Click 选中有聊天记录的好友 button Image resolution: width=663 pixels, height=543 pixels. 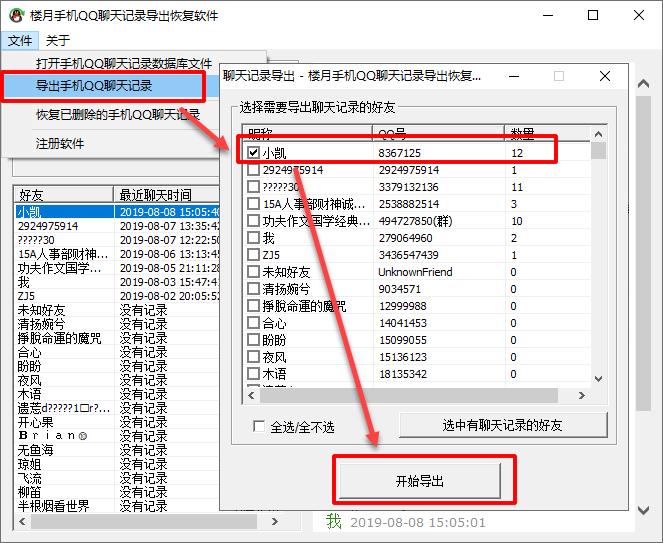point(503,425)
